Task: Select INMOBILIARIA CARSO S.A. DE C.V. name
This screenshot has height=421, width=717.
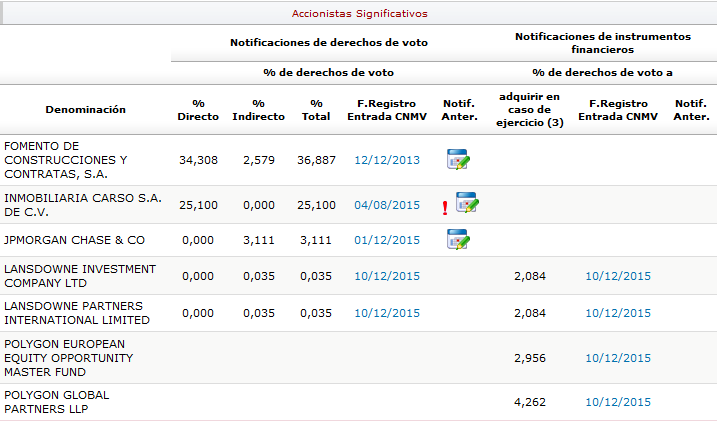Action: (83, 205)
